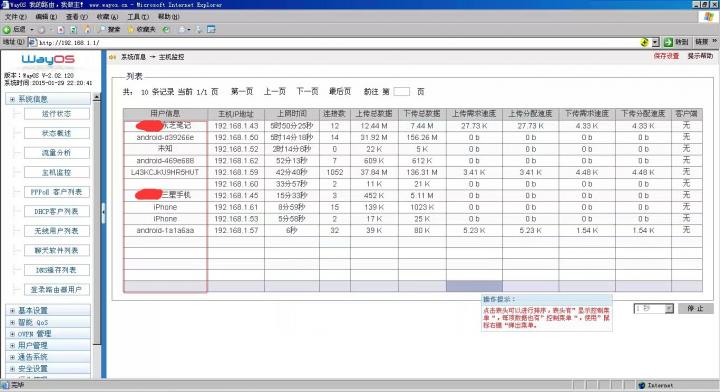The image size is (720, 392).
Task: Open 主机监控 in the sidebar
Action: coord(56,172)
